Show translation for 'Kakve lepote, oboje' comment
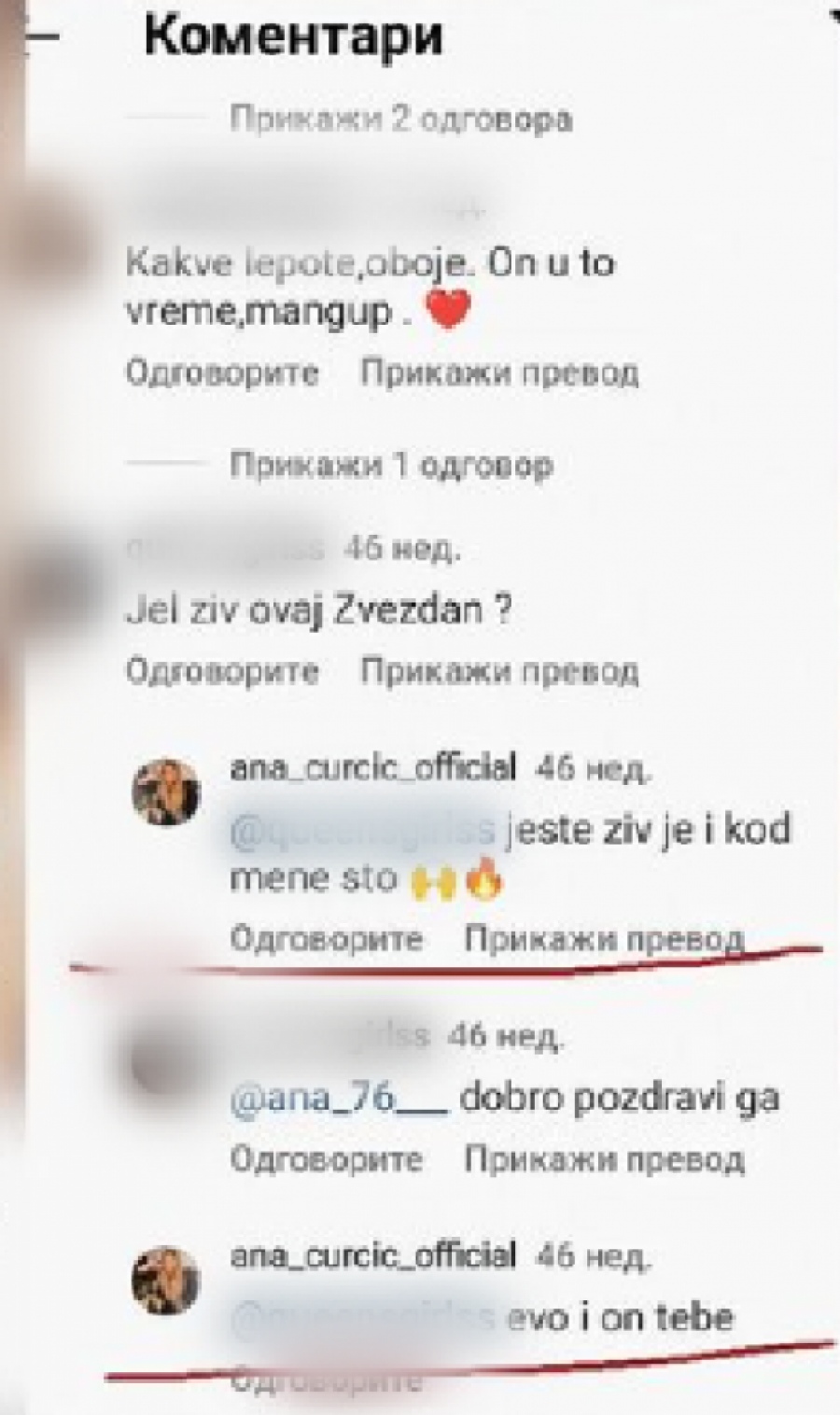840x1415 pixels. click(499, 373)
